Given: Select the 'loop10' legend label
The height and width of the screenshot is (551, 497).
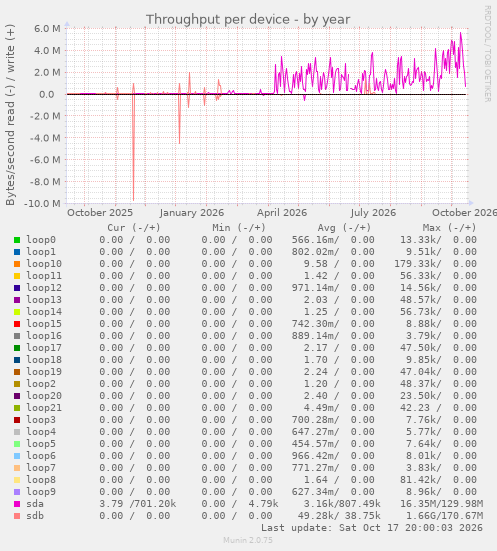Looking at the screenshot, I should [x=44, y=264].
